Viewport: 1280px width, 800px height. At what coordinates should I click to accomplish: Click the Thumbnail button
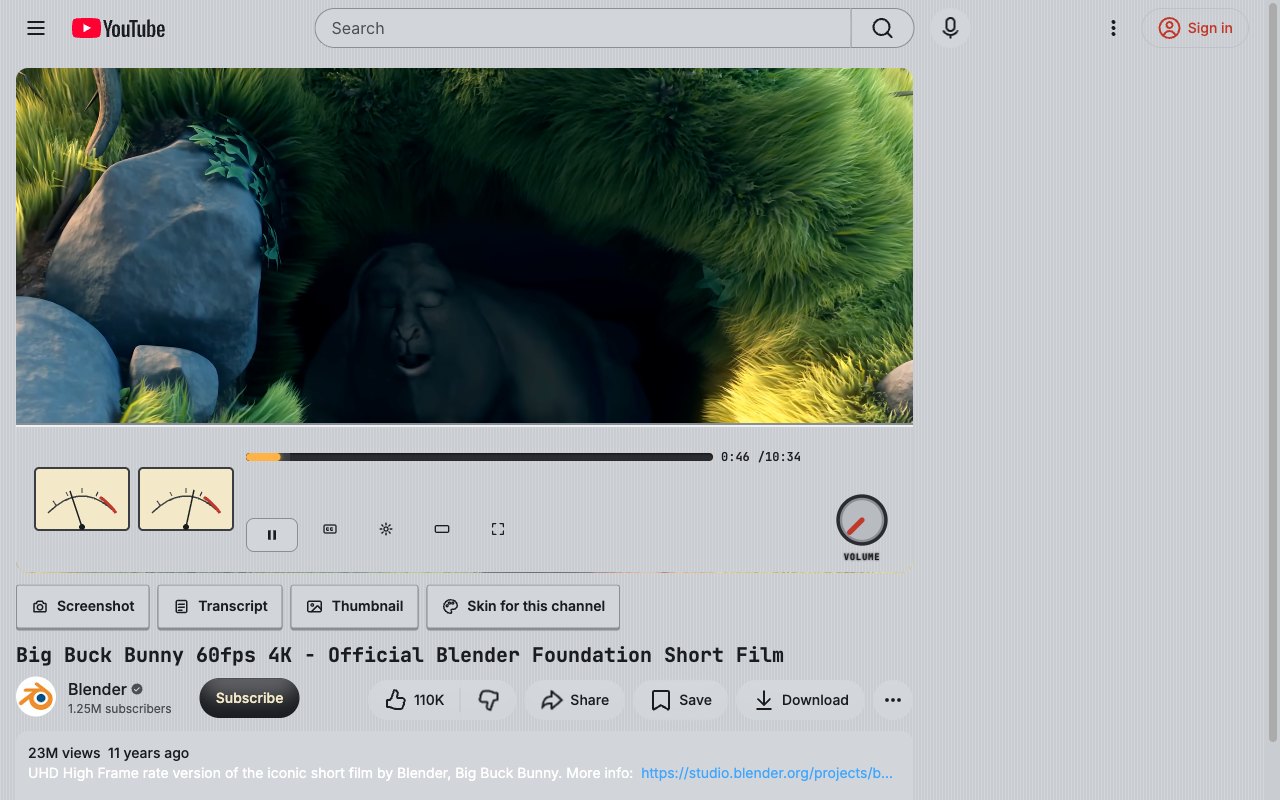pos(355,606)
